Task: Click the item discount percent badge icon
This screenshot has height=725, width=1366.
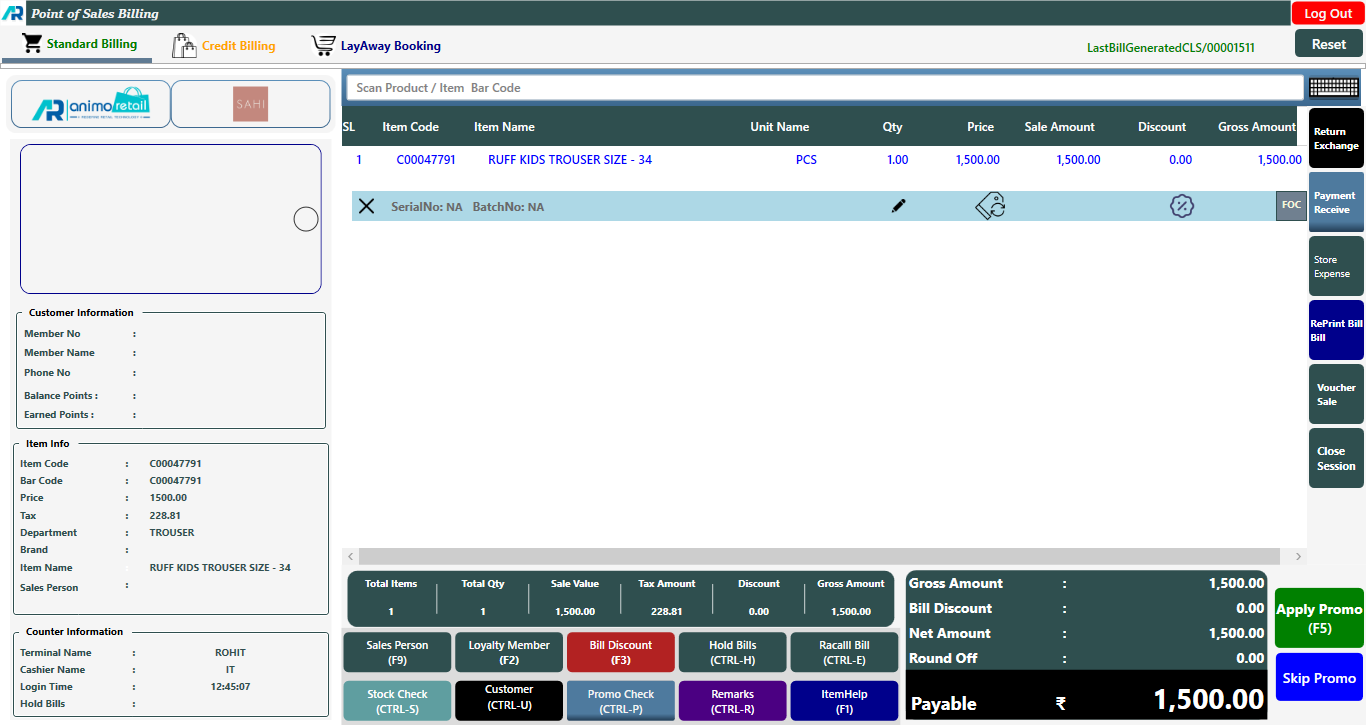Action: 1182,206
